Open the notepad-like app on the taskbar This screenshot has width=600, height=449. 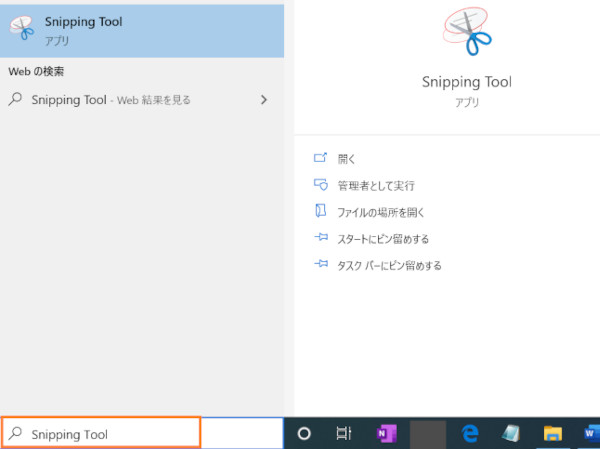click(x=511, y=434)
